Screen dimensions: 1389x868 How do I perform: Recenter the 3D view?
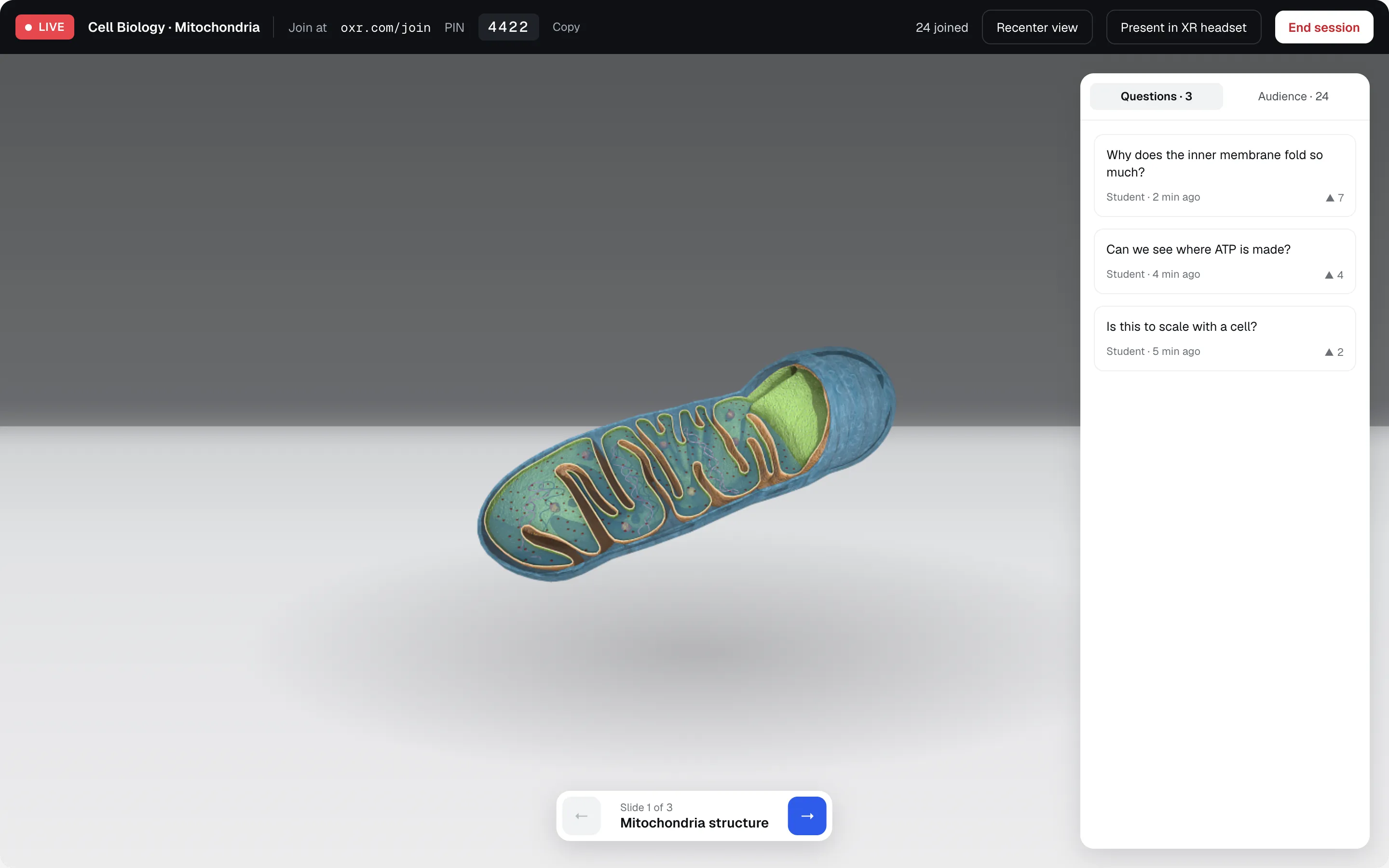coord(1036,27)
